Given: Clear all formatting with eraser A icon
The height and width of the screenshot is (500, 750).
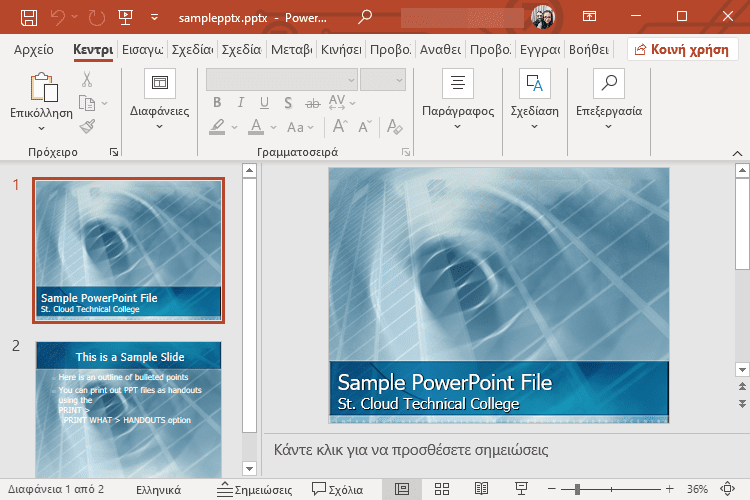Looking at the screenshot, I should (395, 126).
